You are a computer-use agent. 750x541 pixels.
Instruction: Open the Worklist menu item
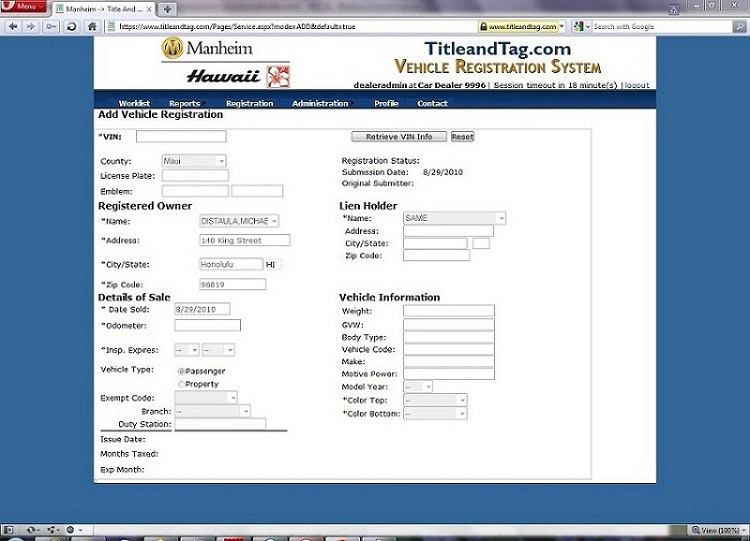[134, 103]
